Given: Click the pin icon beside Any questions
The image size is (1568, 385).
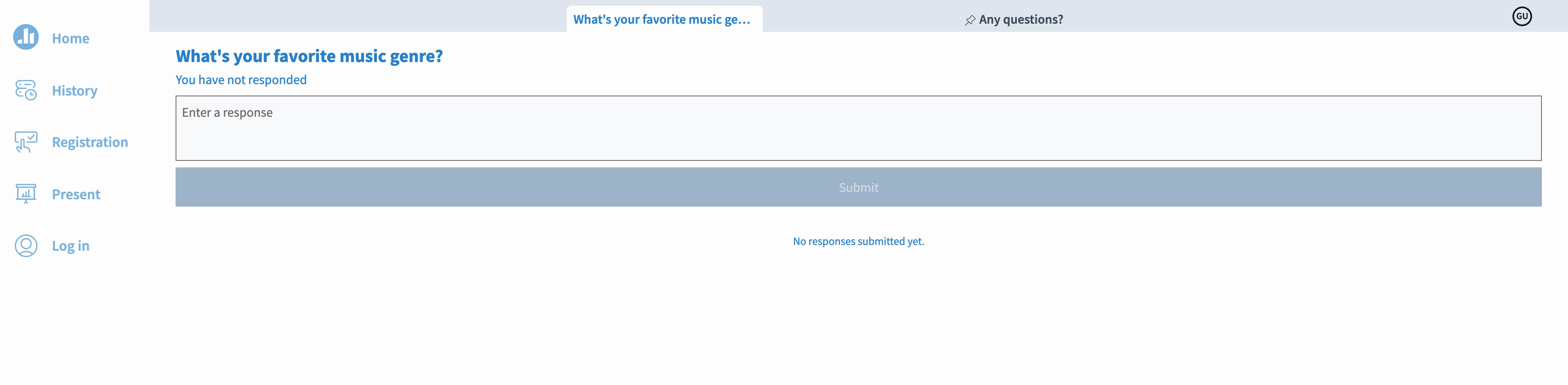Looking at the screenshot, I should [970, 20].
